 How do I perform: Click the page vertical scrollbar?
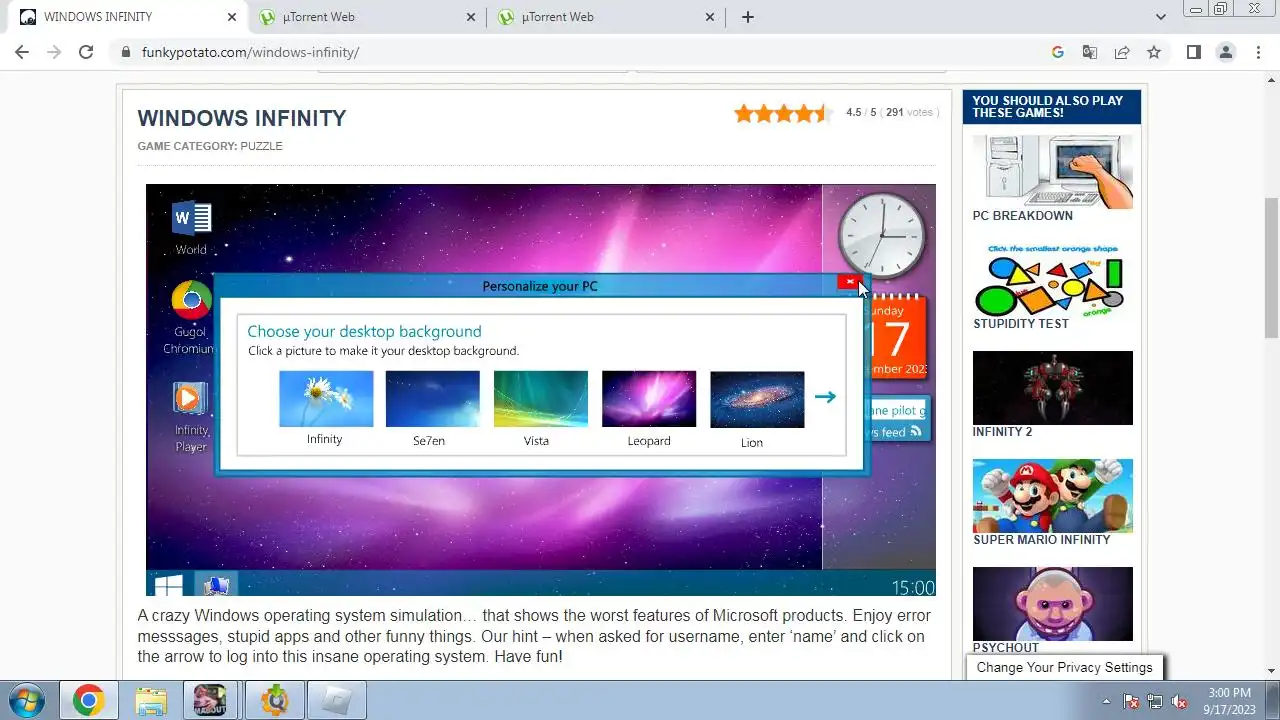click(1272, 267)
